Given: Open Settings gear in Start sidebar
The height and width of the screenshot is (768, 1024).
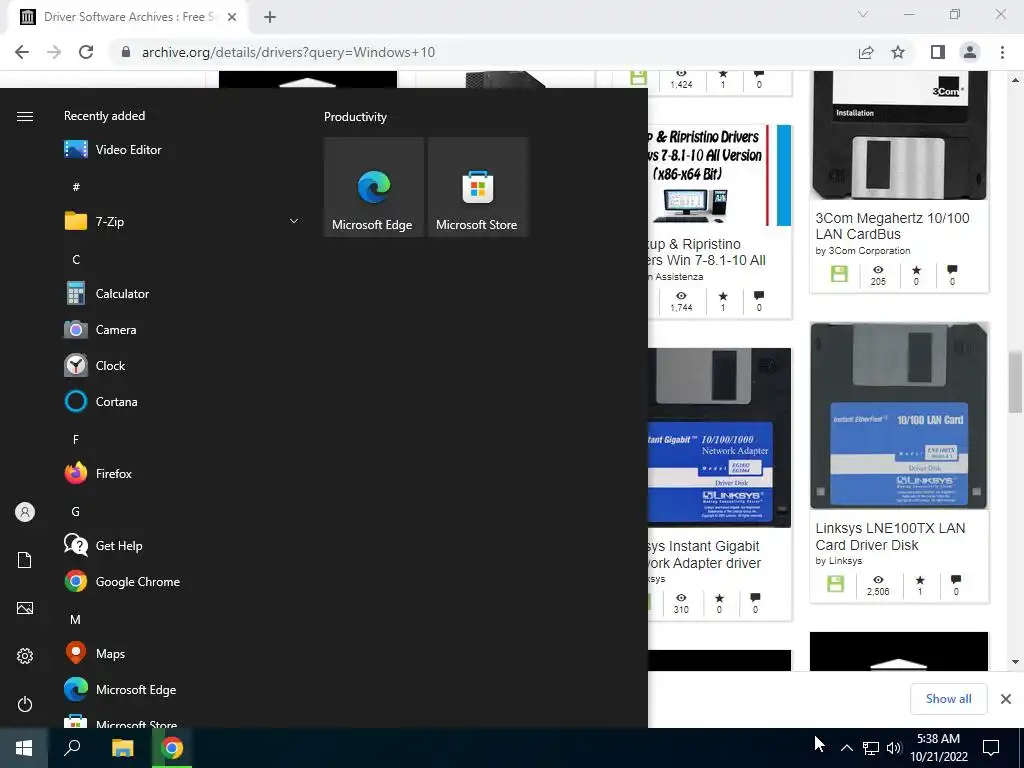Looking at the screenshot, I should (x=25, y=656).
